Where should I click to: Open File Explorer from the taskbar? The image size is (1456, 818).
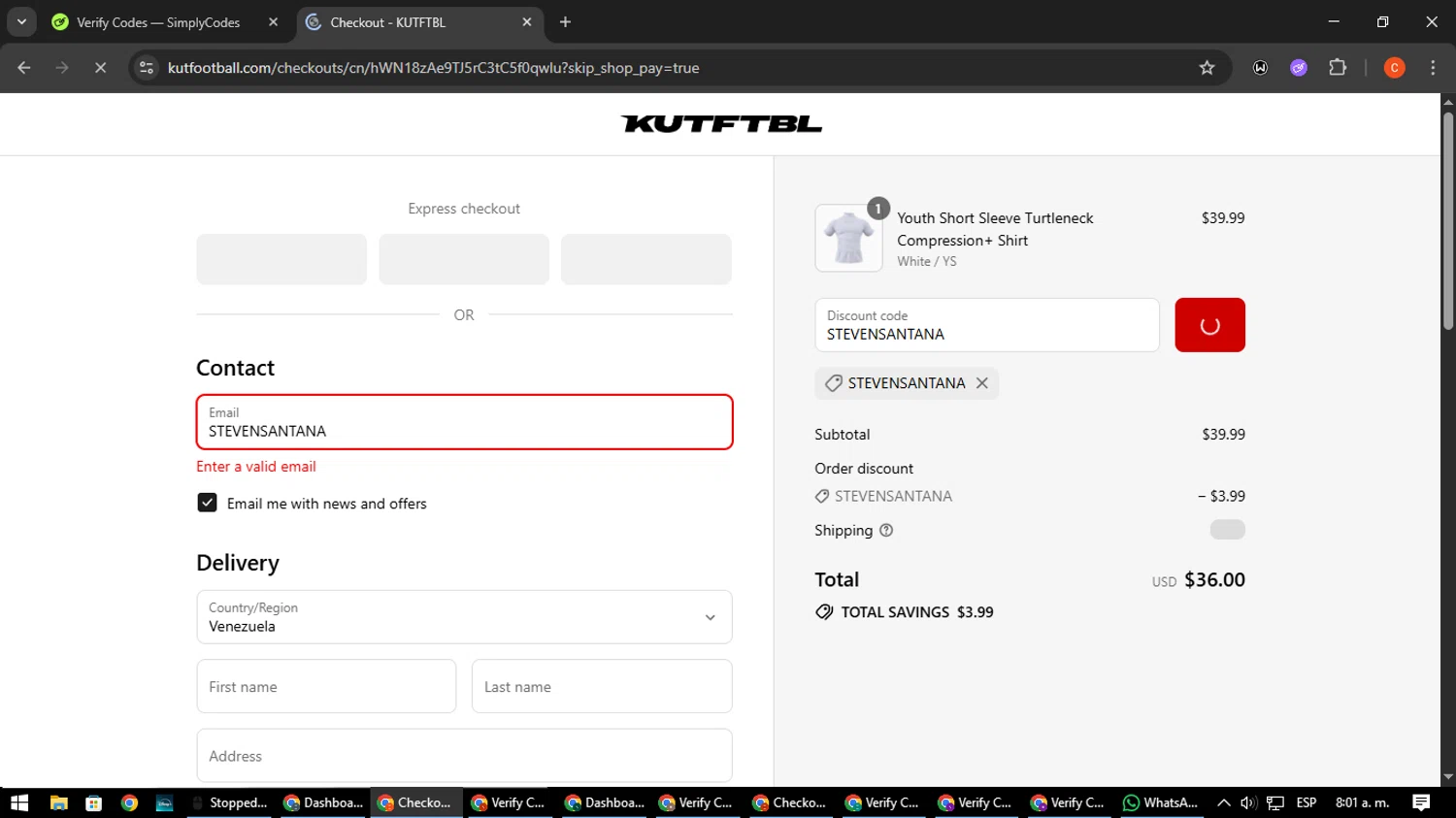tap(58, 802)
